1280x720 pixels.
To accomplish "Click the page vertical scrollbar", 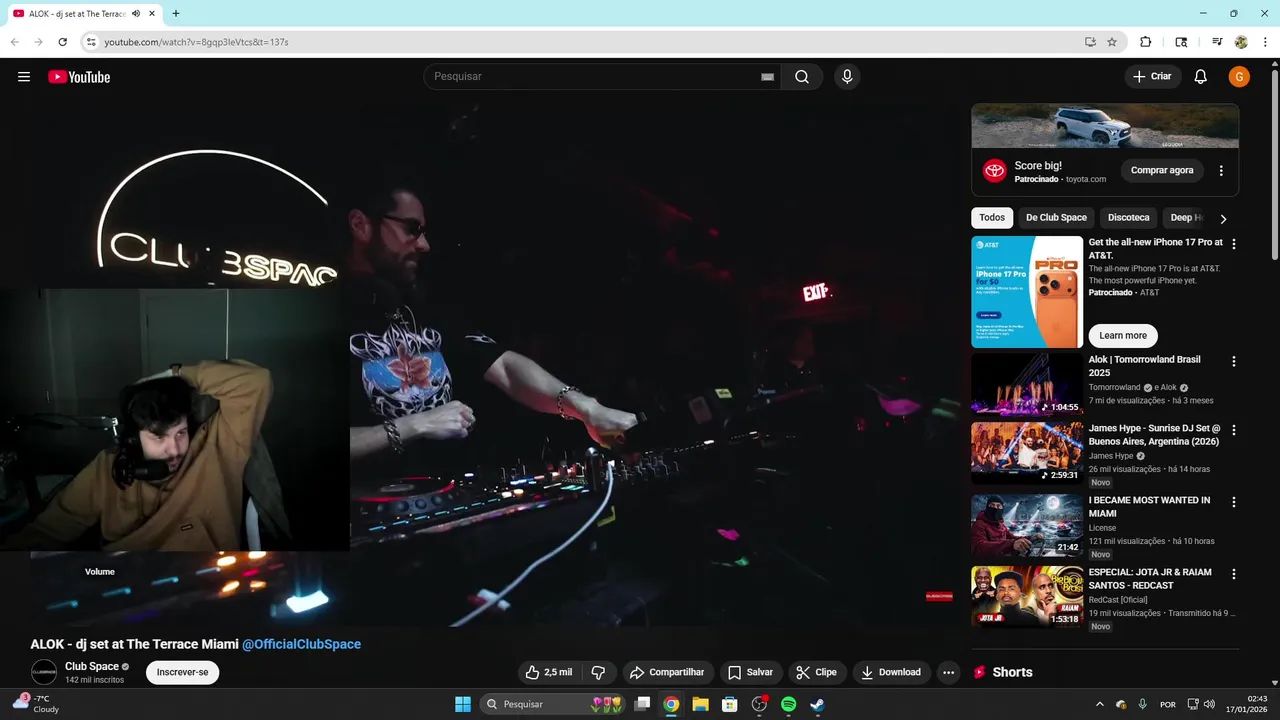I will [1273, 166].
